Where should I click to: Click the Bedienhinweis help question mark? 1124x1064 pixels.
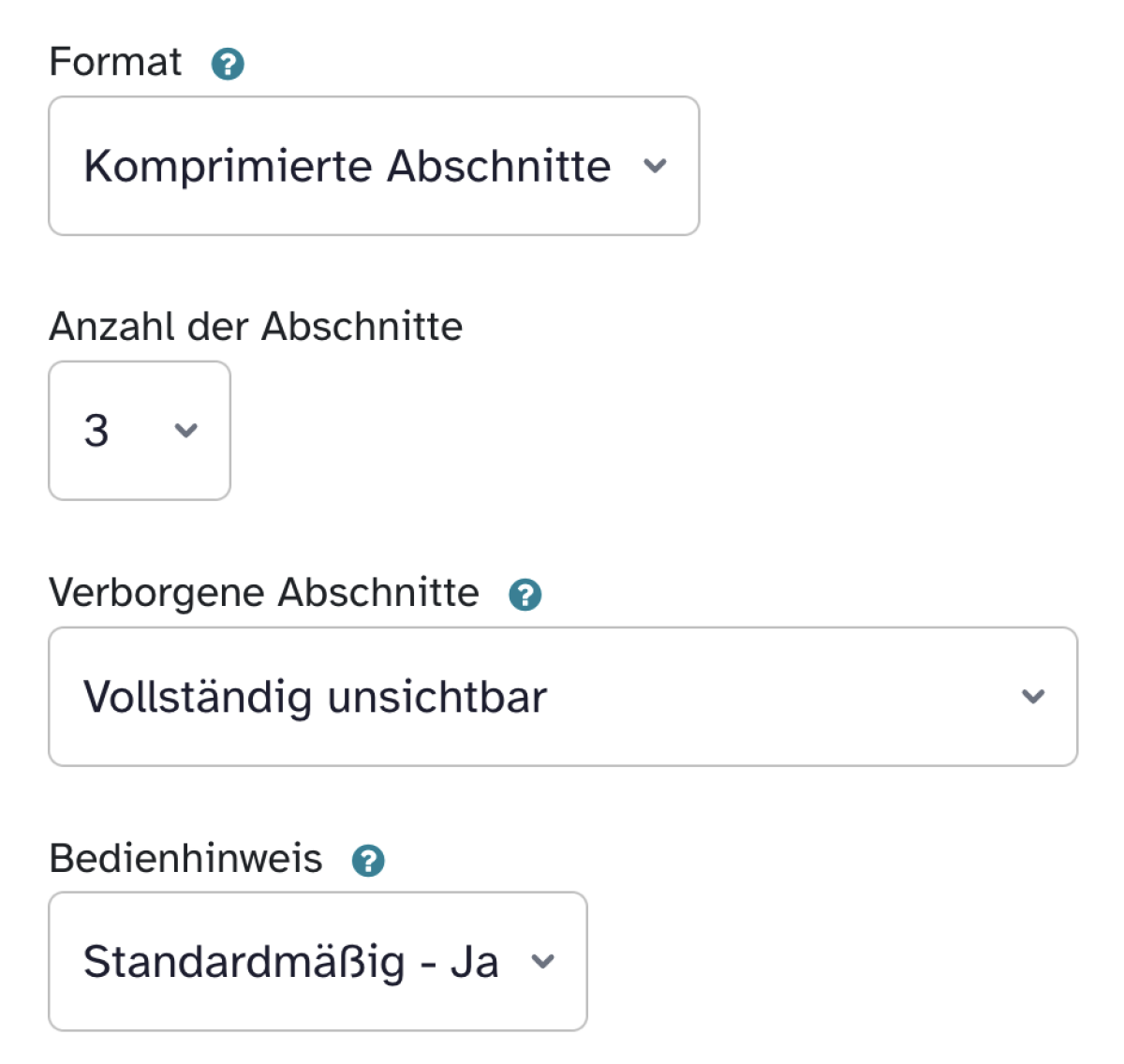368,861
